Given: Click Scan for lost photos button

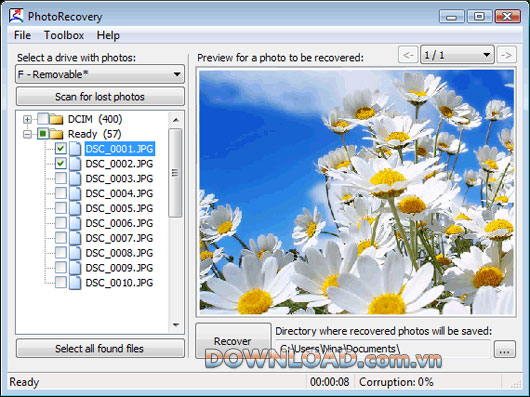Looking at the screenshot, I should tap(100, 97).
